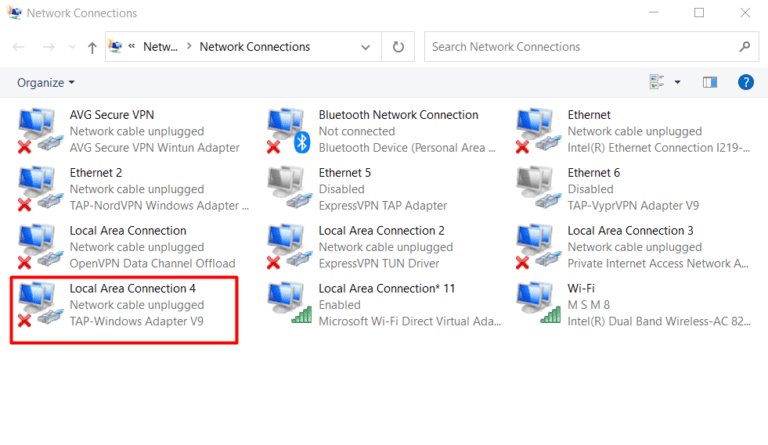The image size is (768, 445).
Task: Click the Network Connections breadcrumb segment
Action: pyautogui.click(x=254, y=47)
